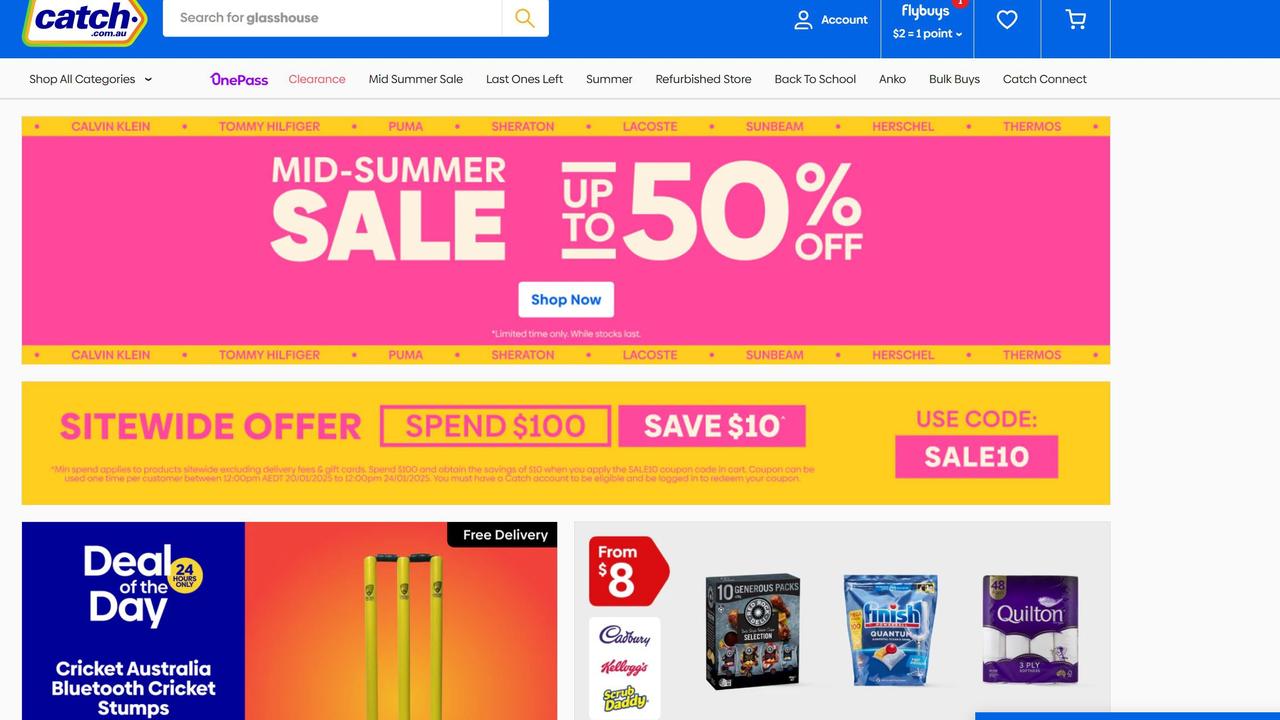Click the Scrub Daddy brand logo
Viewport: 1280px width, 720px height.
point(624,699)
